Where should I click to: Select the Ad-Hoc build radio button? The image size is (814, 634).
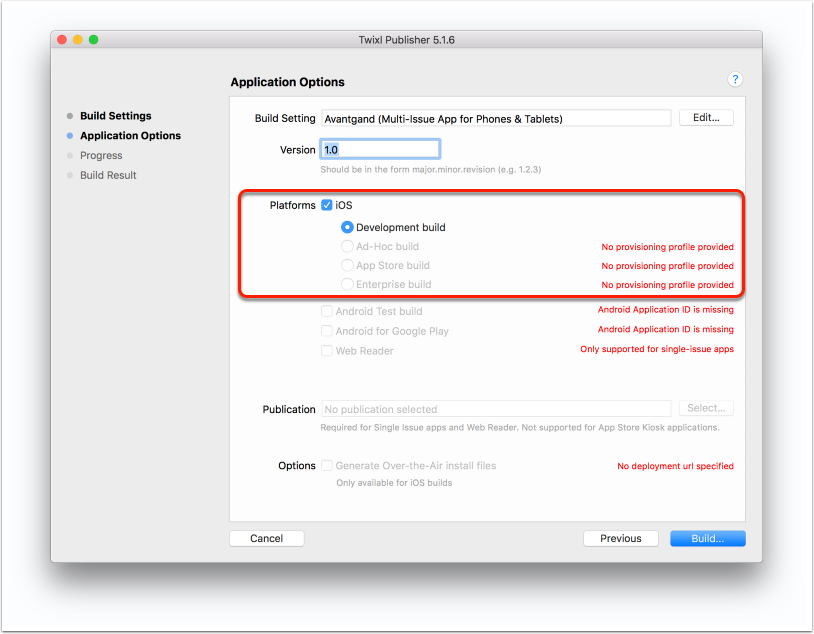(347, 246)
